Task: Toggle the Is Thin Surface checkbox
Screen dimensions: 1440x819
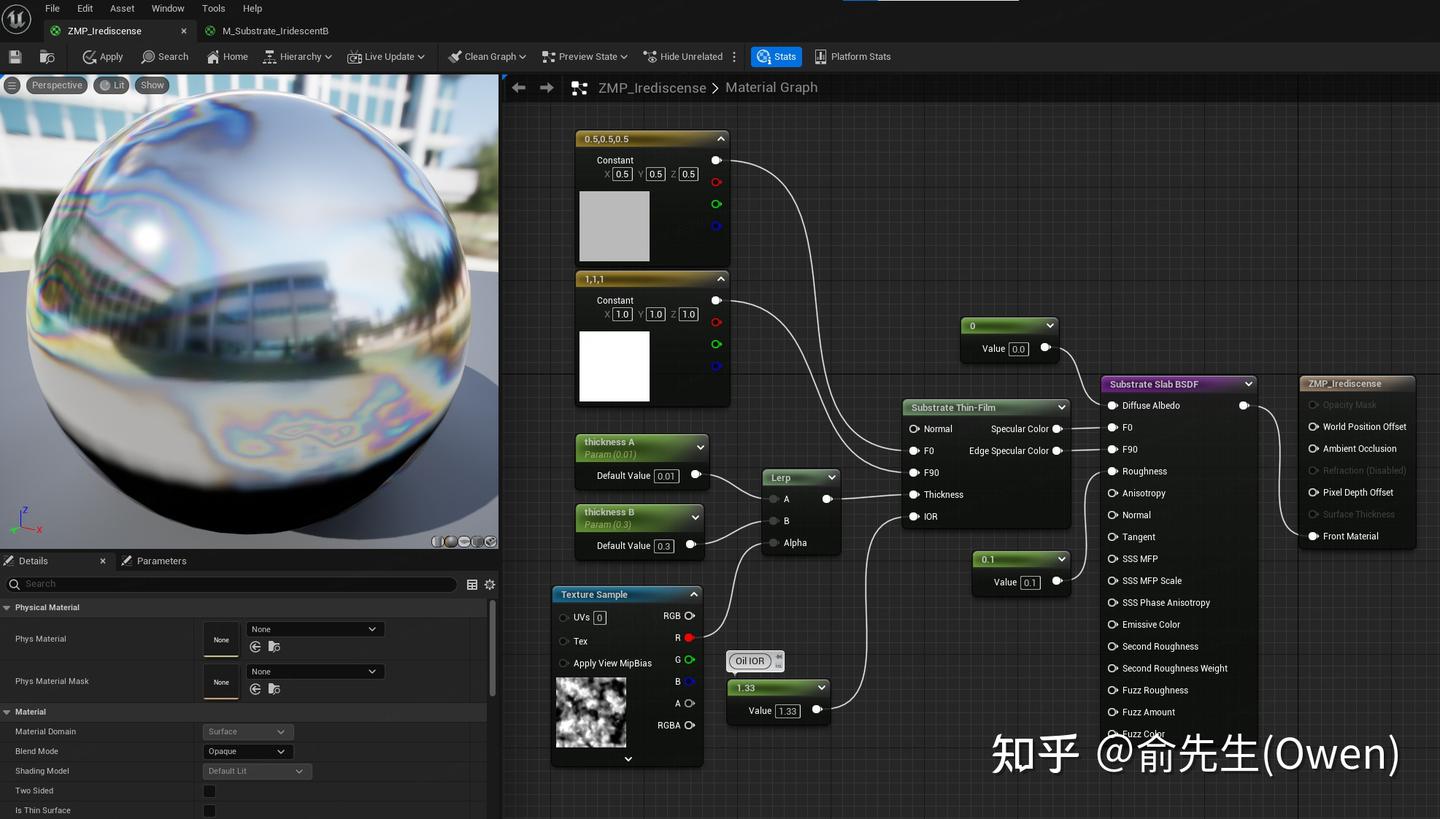Action: click(x=209, y=811)
